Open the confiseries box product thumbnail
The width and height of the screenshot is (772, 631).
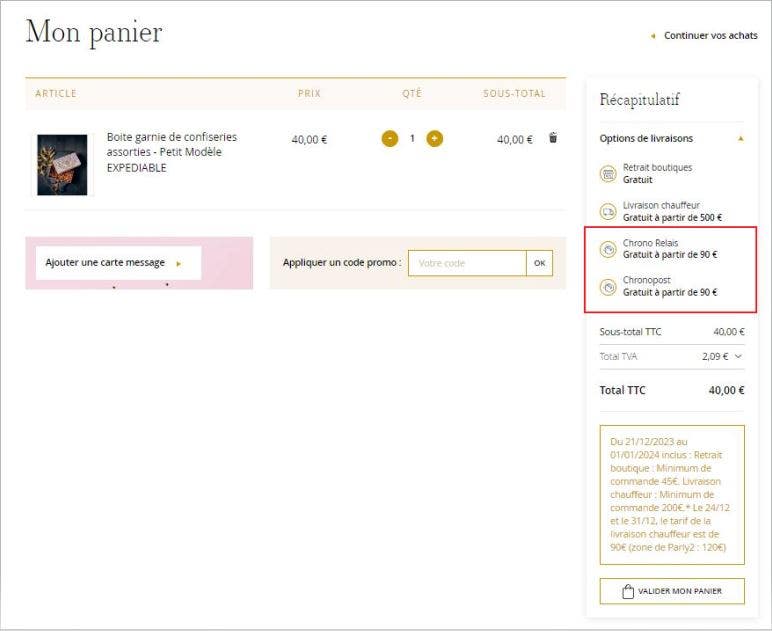(62, 165)
